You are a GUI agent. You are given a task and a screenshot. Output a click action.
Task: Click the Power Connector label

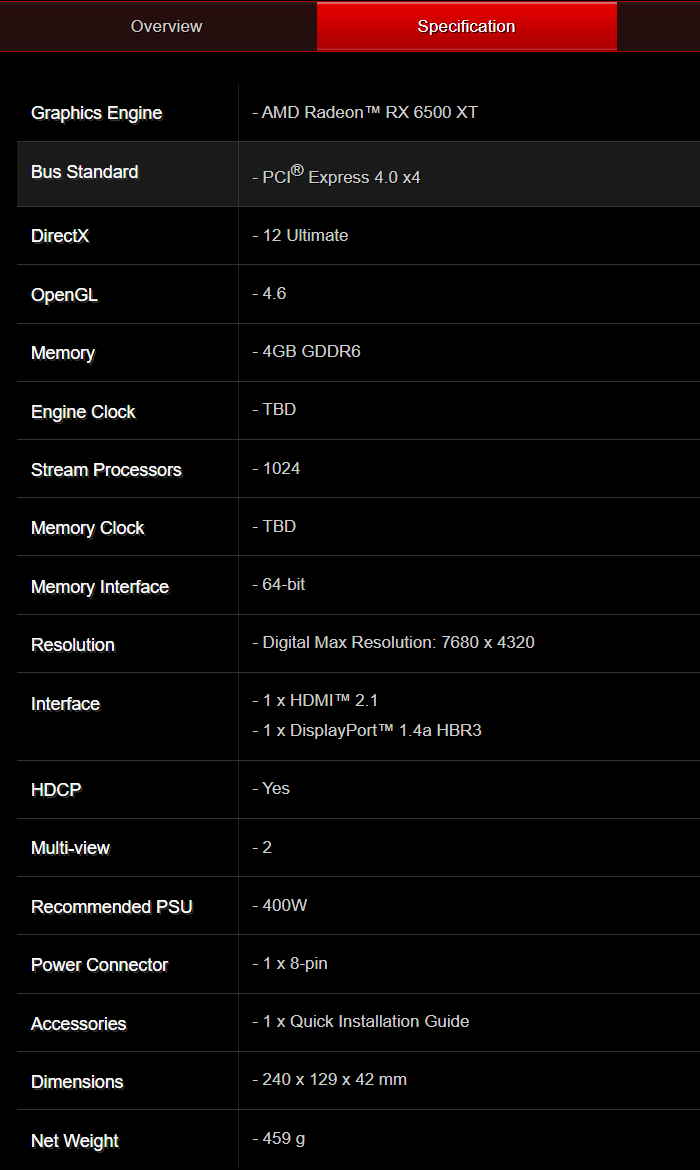click(99, 965)
